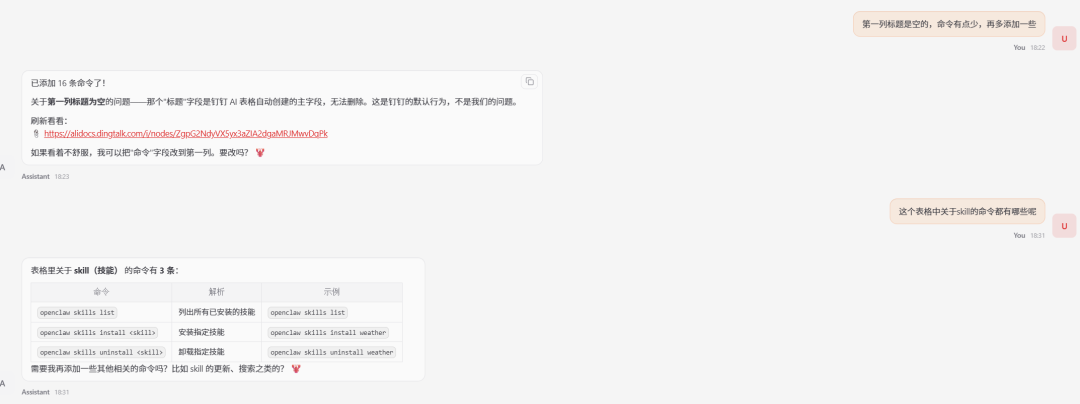Click the 解析 table column header
The height and width of the screenshot is (404, 1080).
click(216, 292)
